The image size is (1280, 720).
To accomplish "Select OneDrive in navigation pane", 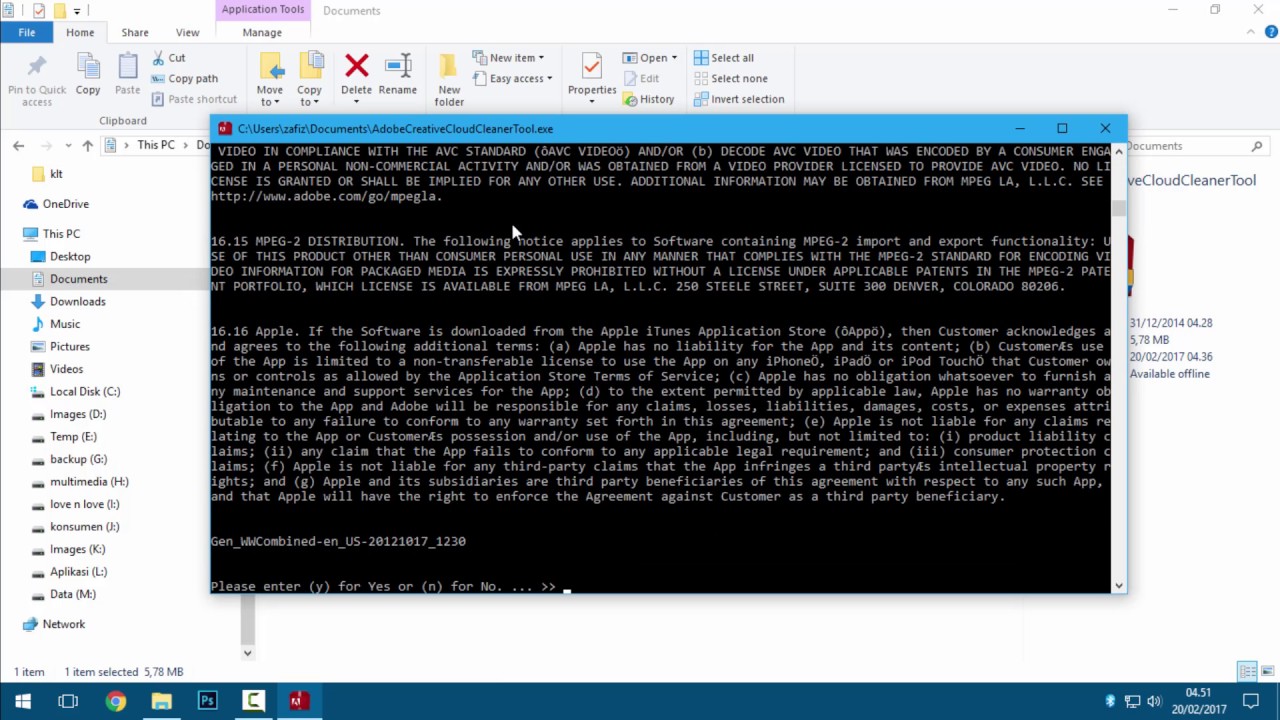I will click(x=65, y=204).
